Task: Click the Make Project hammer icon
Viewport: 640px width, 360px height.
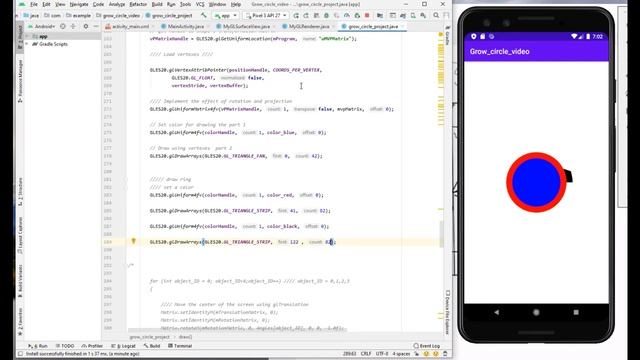Action: click(x=203, y=15)
